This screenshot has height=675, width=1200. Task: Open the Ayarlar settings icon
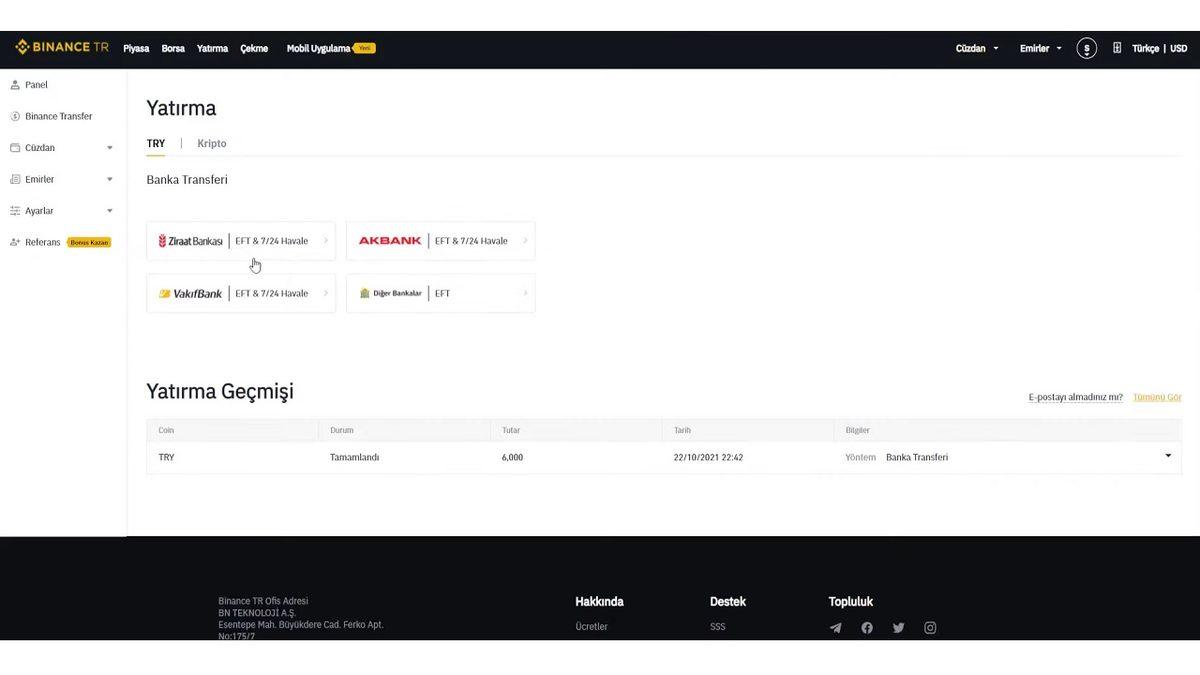(x=14, y=210)
